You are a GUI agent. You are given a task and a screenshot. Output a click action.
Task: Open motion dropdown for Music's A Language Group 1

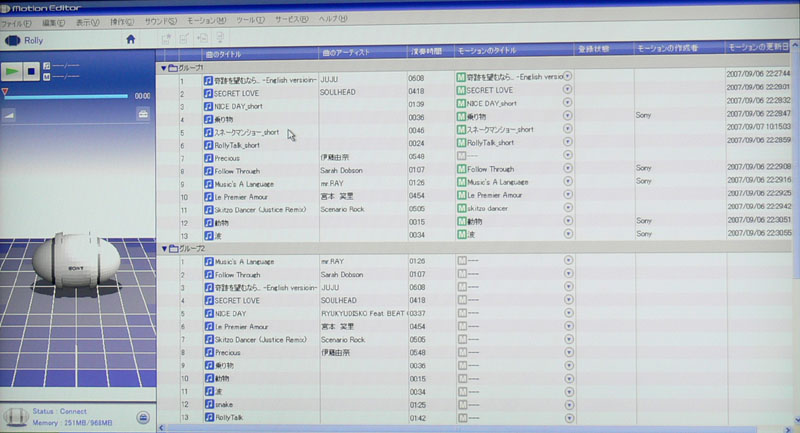coord(568,181)
